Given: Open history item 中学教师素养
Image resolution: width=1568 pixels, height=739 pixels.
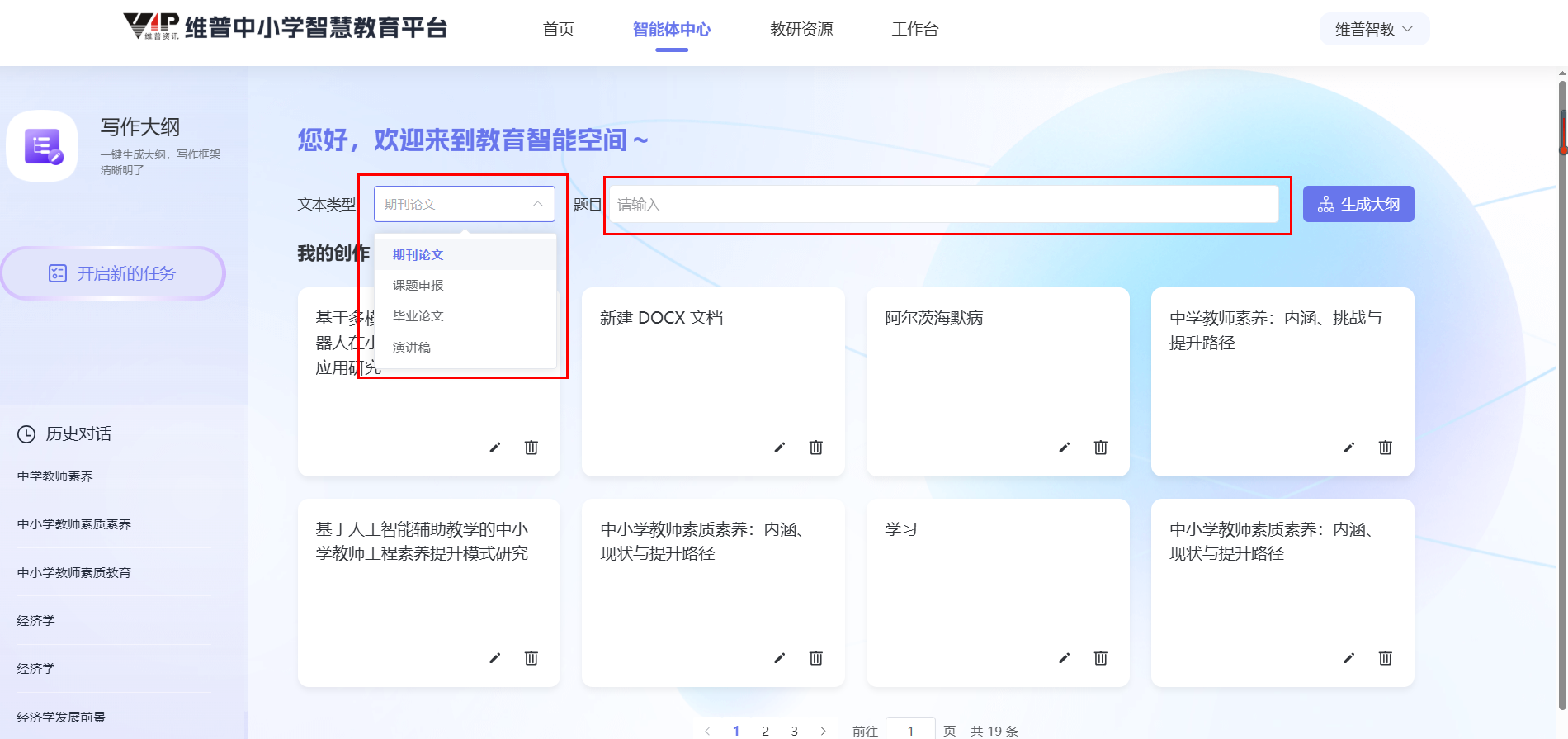Looking at the screenshot, I should coord(55,476).
